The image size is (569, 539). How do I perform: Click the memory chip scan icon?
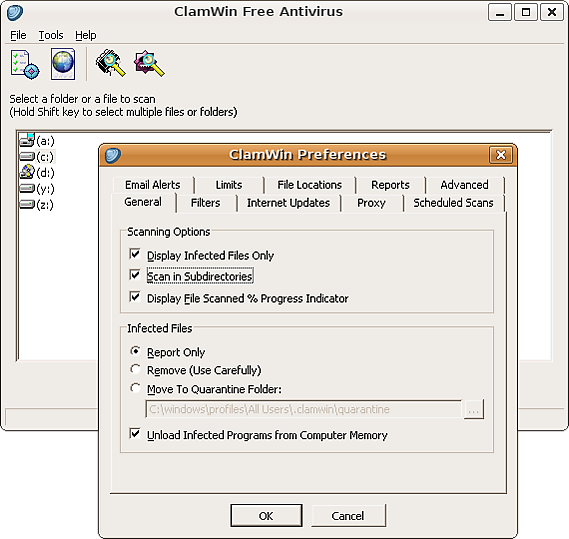(x=110, y=63)
